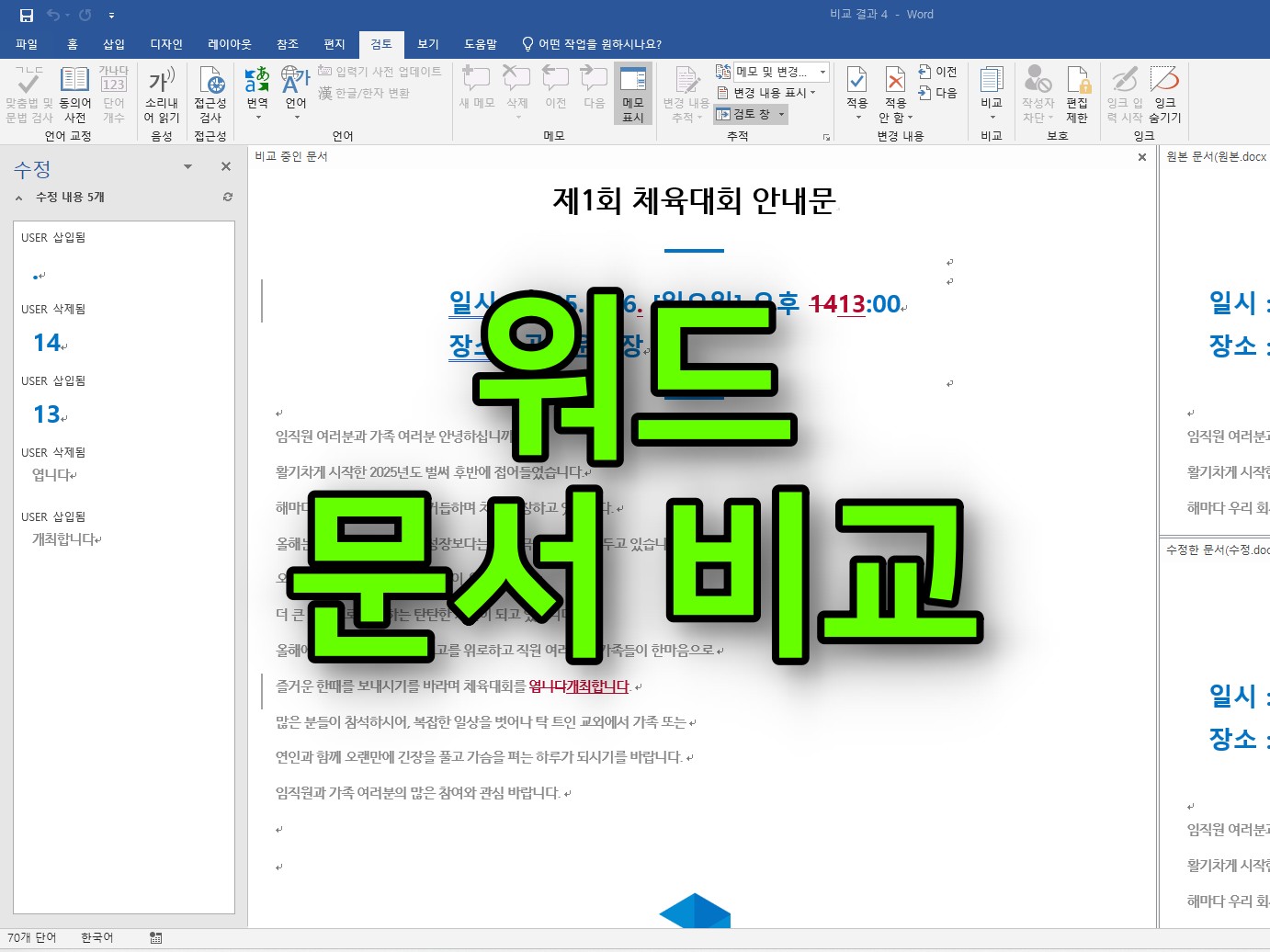Start 소리내어 읽기 read aloud

pos(160,92)
